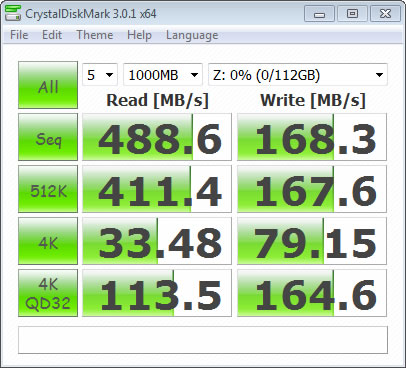
Task: Open the Theme menu
Action: click(x=95, y=35)
